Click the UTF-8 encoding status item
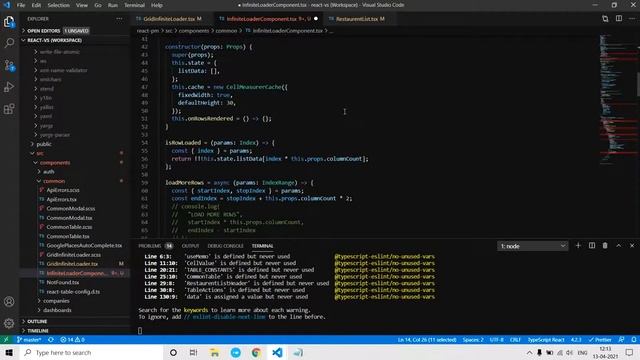The image size is (640, 360). (497, 340)
